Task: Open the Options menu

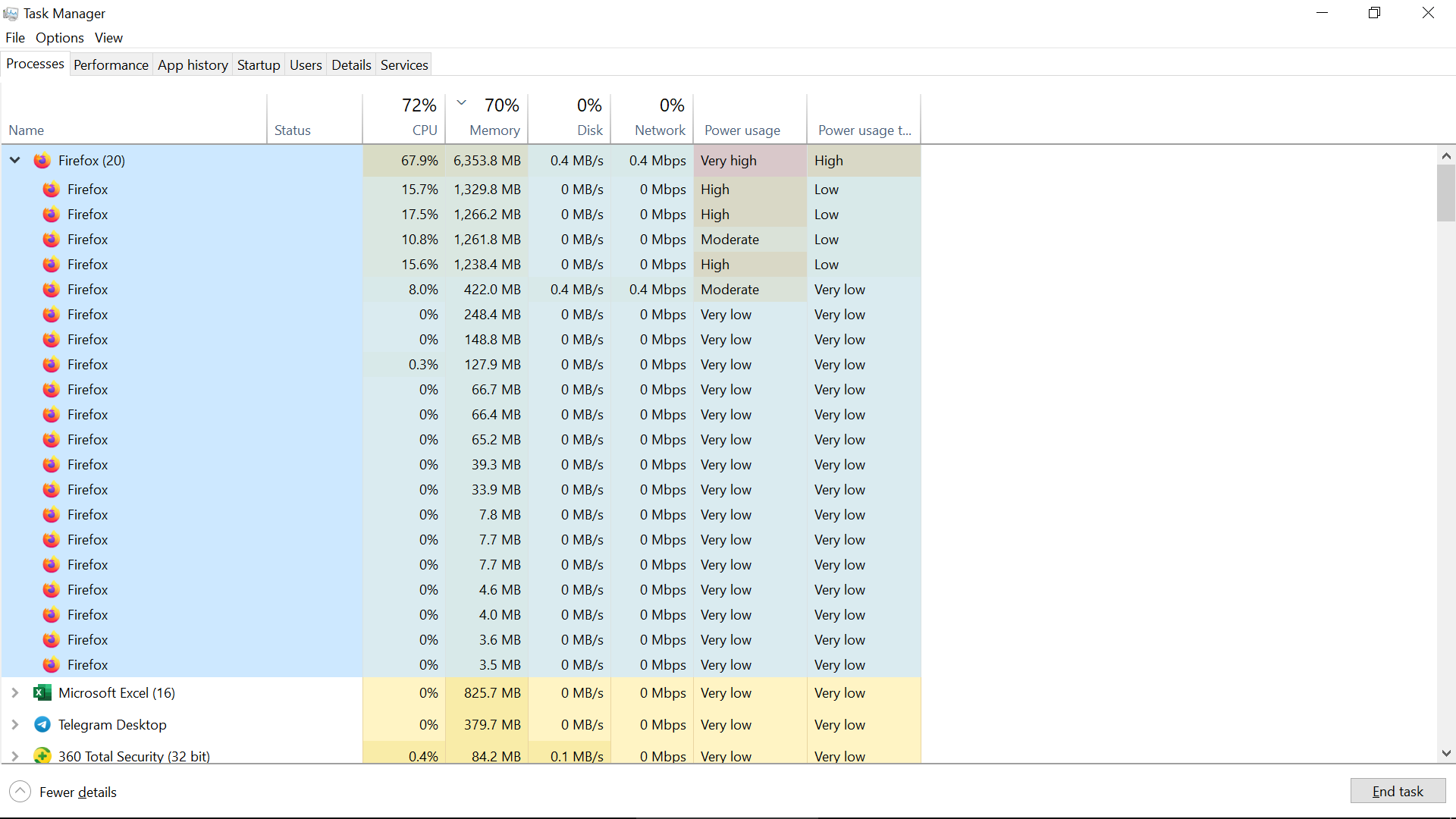Action: pos(60,38)
